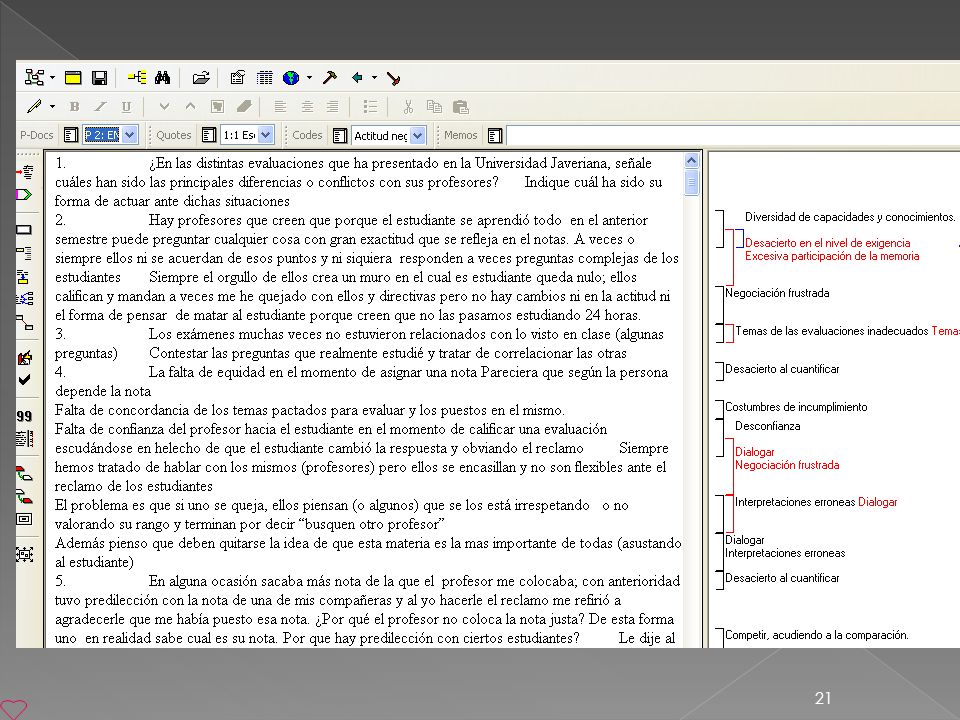Click the empty Memos input field
The image size is (960, 720).
(733, 135)
